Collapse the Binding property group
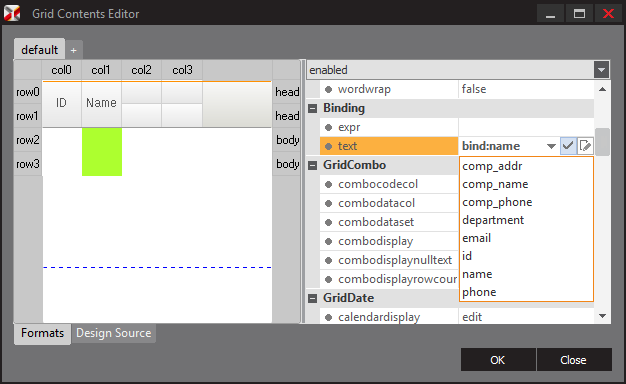 [313, 108]
